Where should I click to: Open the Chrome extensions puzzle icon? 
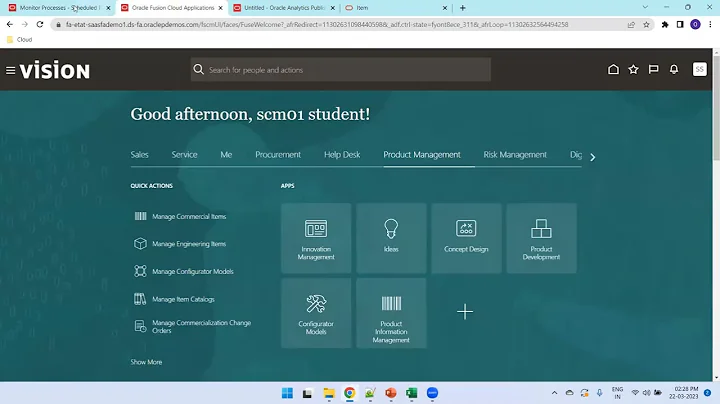coord(665,24)
